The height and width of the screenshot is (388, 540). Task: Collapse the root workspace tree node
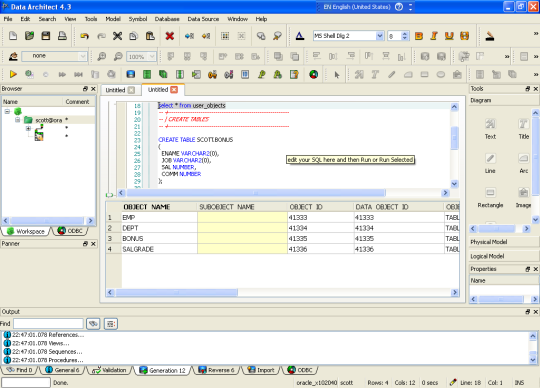[x=7, y=112]
